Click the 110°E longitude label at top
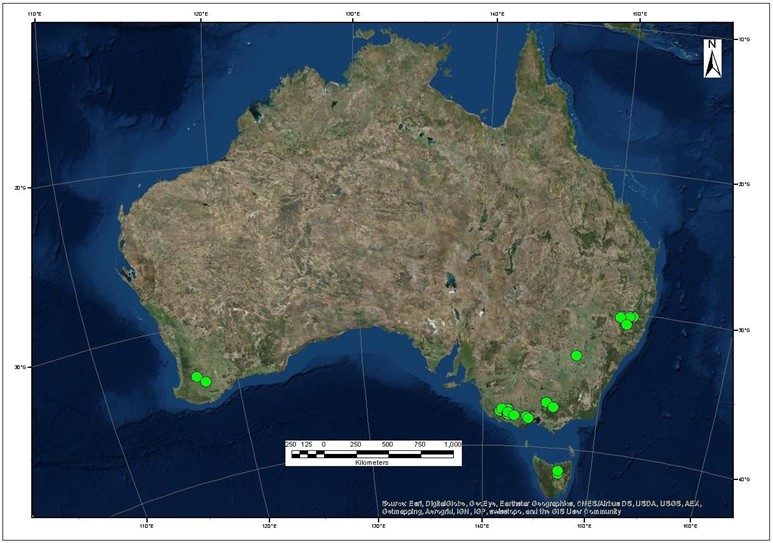 tap(35, 13)
